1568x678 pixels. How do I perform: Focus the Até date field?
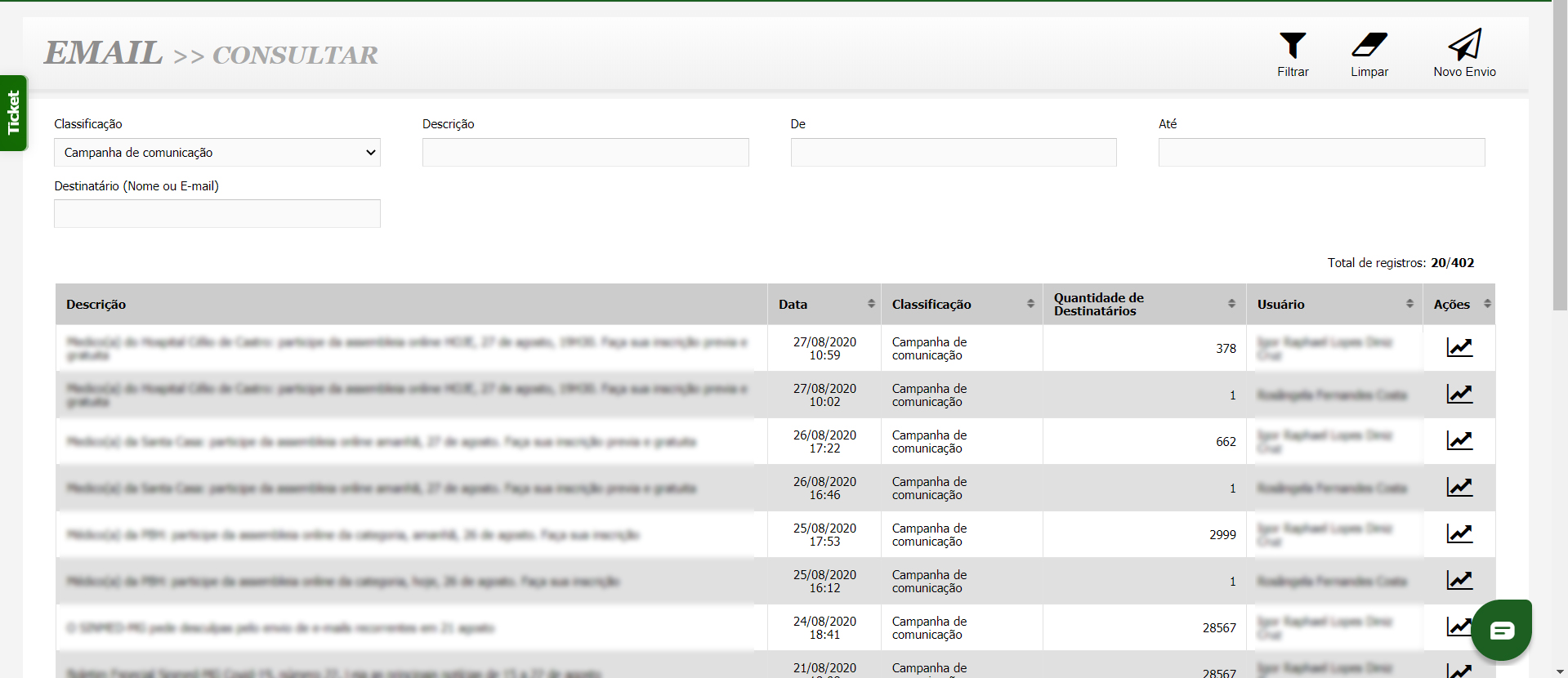click(1321, 153)
